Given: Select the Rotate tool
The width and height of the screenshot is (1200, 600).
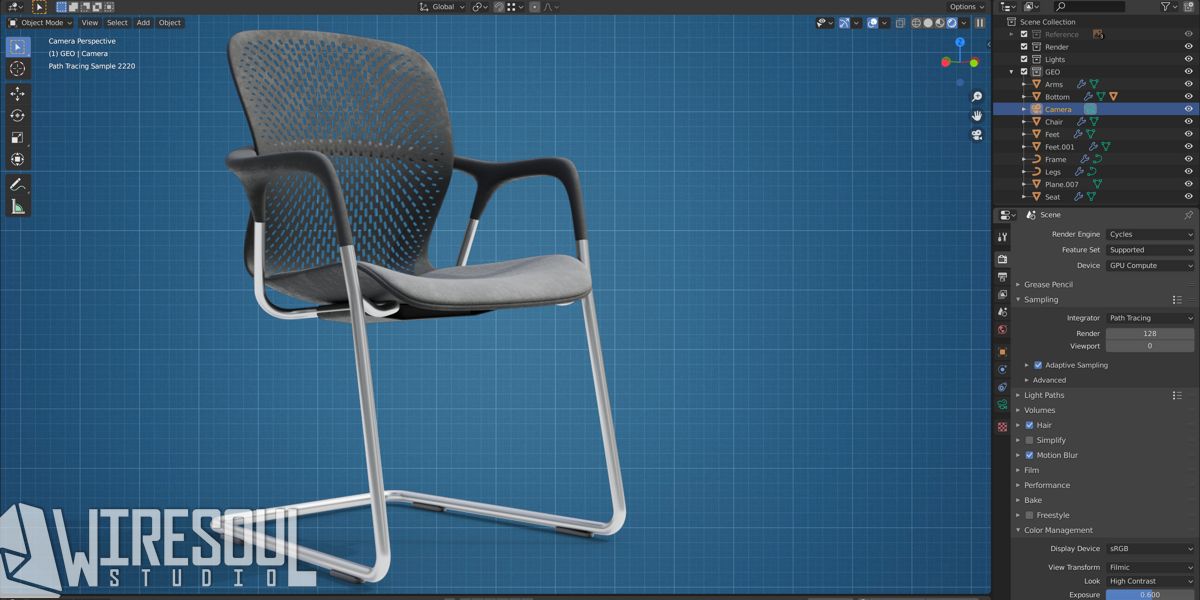Looking at the screenshot, I should point(17,115).
